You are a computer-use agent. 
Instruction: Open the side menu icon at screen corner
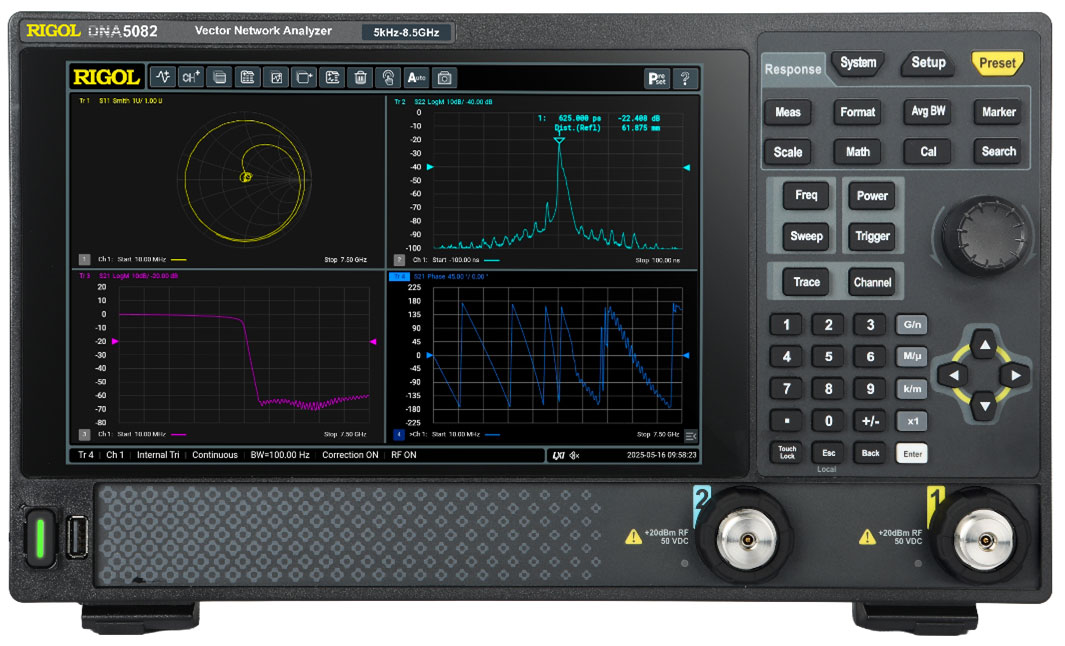691,435
